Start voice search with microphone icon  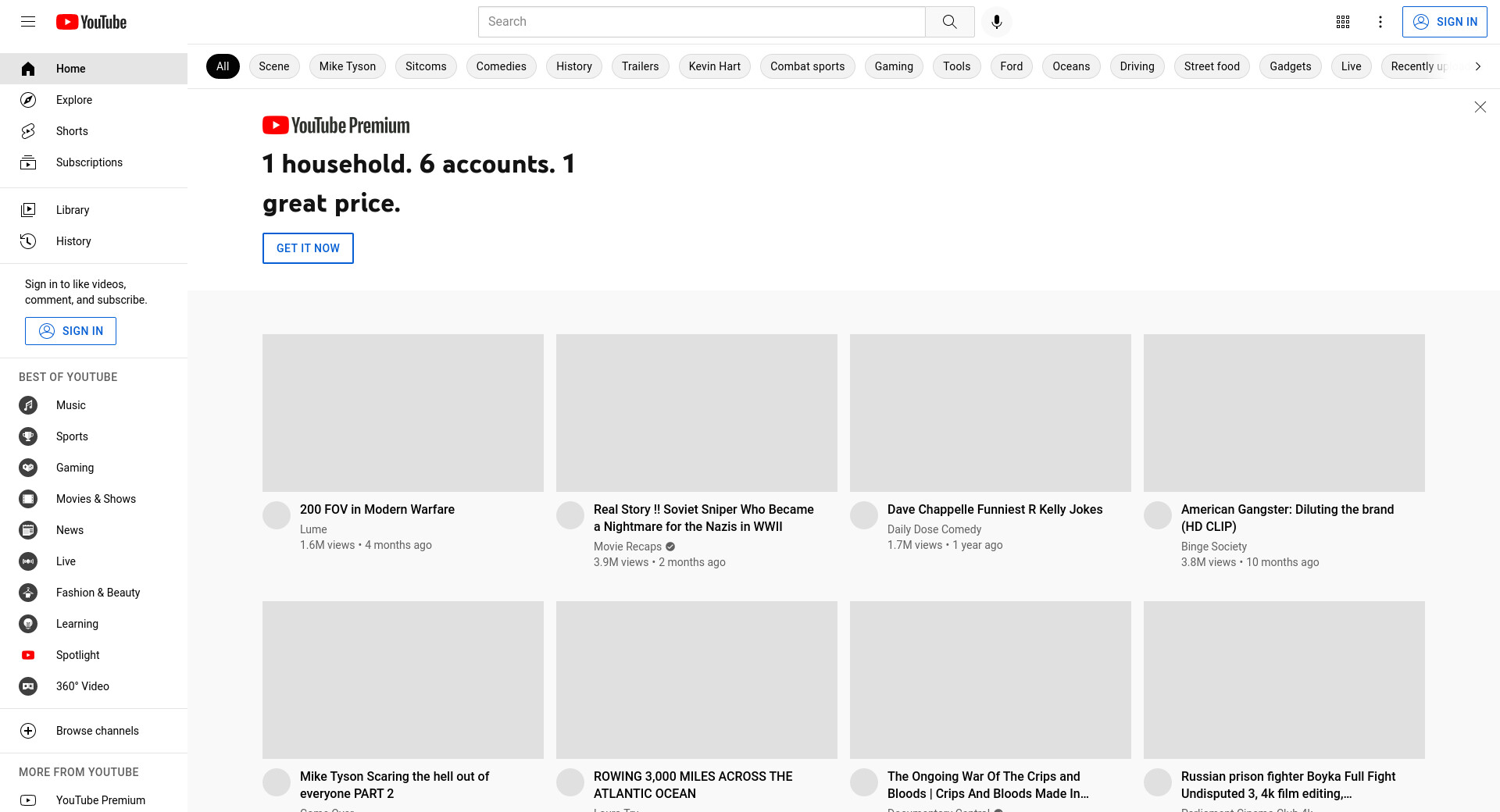point(996,22)
